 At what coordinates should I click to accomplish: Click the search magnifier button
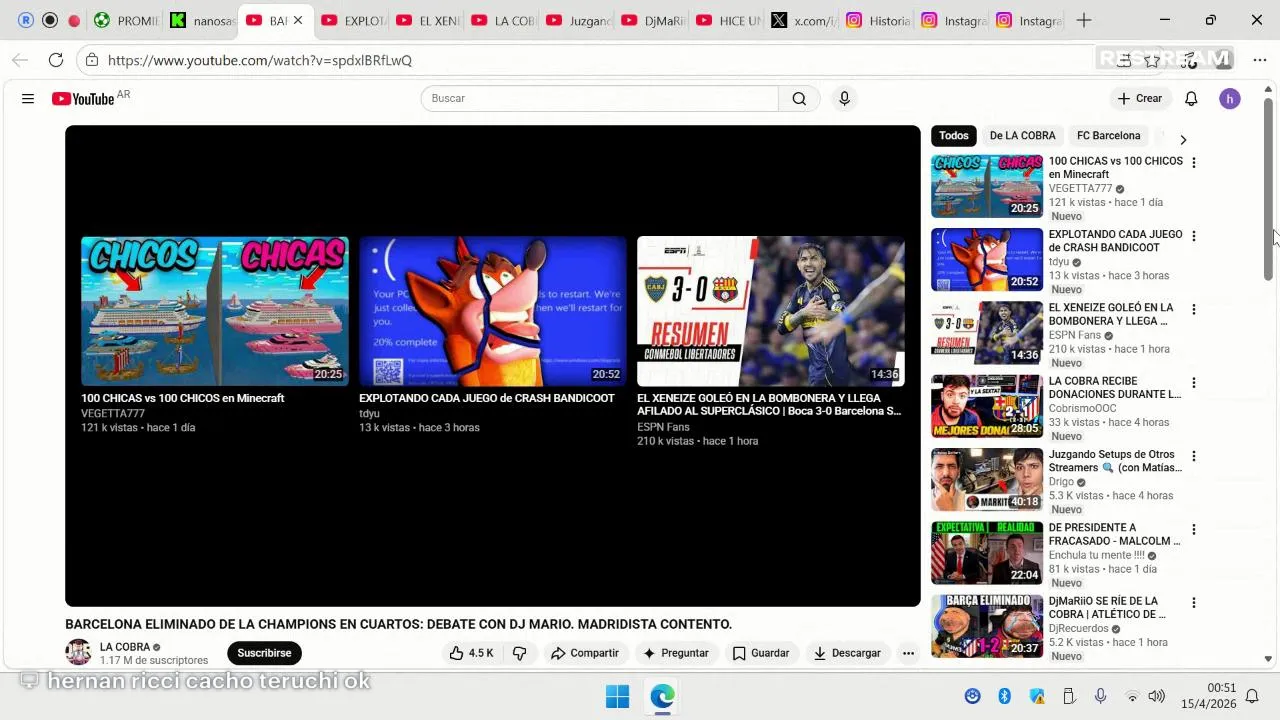pyautogui.click(x=799, y=98)
